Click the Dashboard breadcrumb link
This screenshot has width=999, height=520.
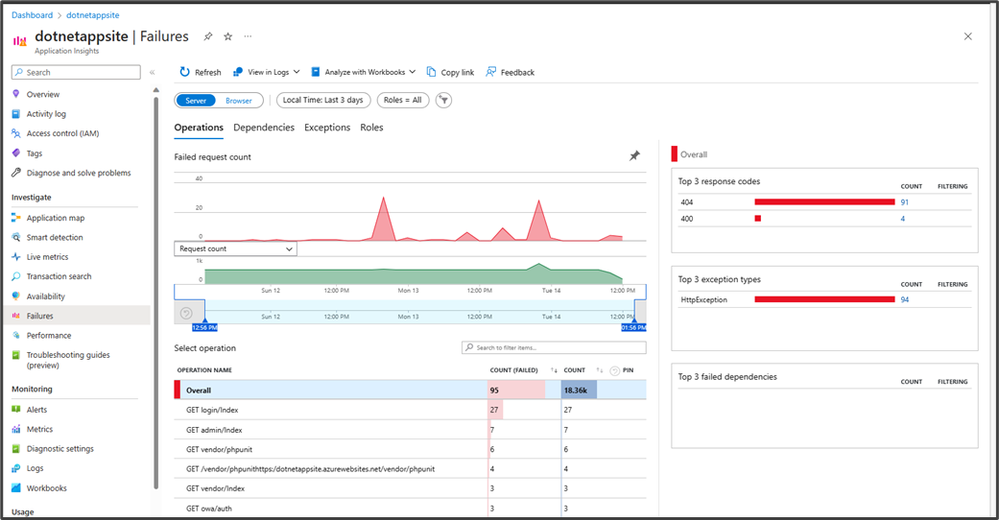coord(32,15)
